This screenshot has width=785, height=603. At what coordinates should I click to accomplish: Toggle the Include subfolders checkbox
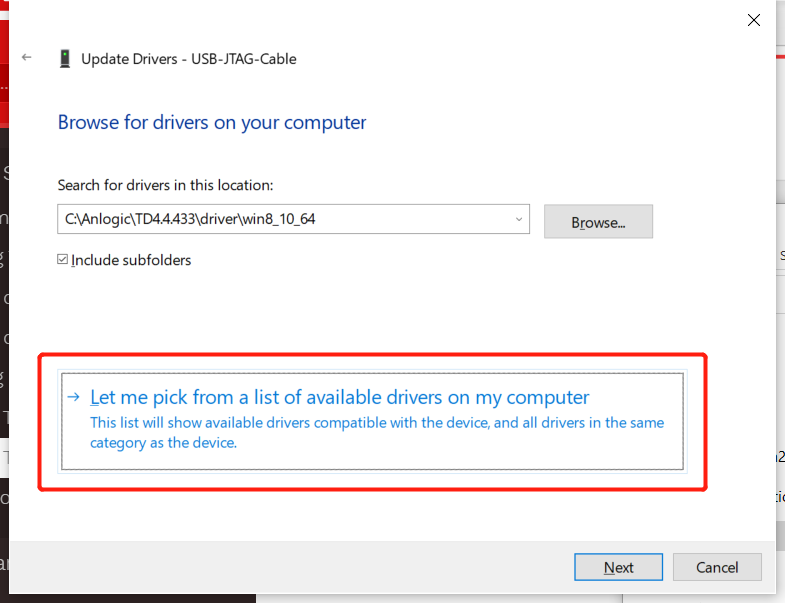pos(63,259)
